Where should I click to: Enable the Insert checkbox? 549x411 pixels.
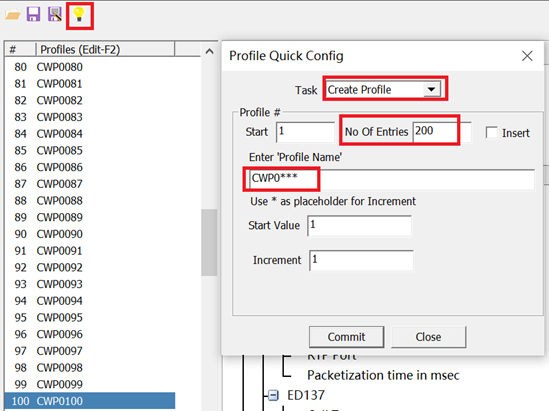point(492,133)
